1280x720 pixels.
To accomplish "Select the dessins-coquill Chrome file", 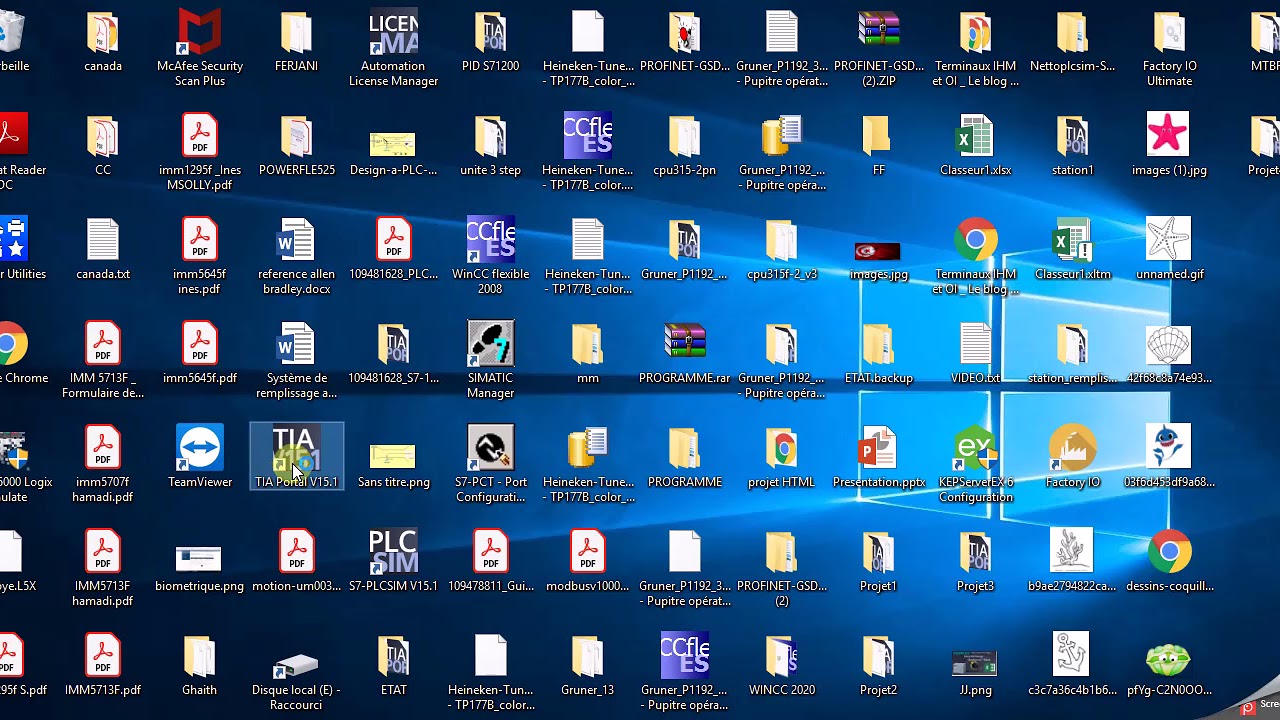I will pos(1169,560).
